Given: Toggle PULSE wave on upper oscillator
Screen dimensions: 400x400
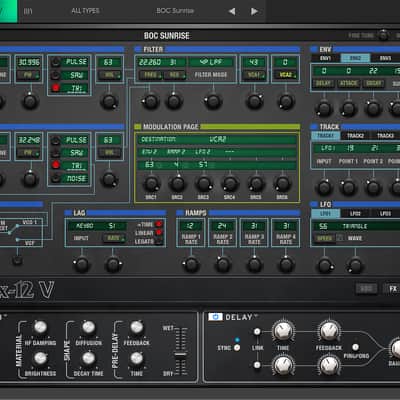Looking at the screenshot, I should [56, 62].
